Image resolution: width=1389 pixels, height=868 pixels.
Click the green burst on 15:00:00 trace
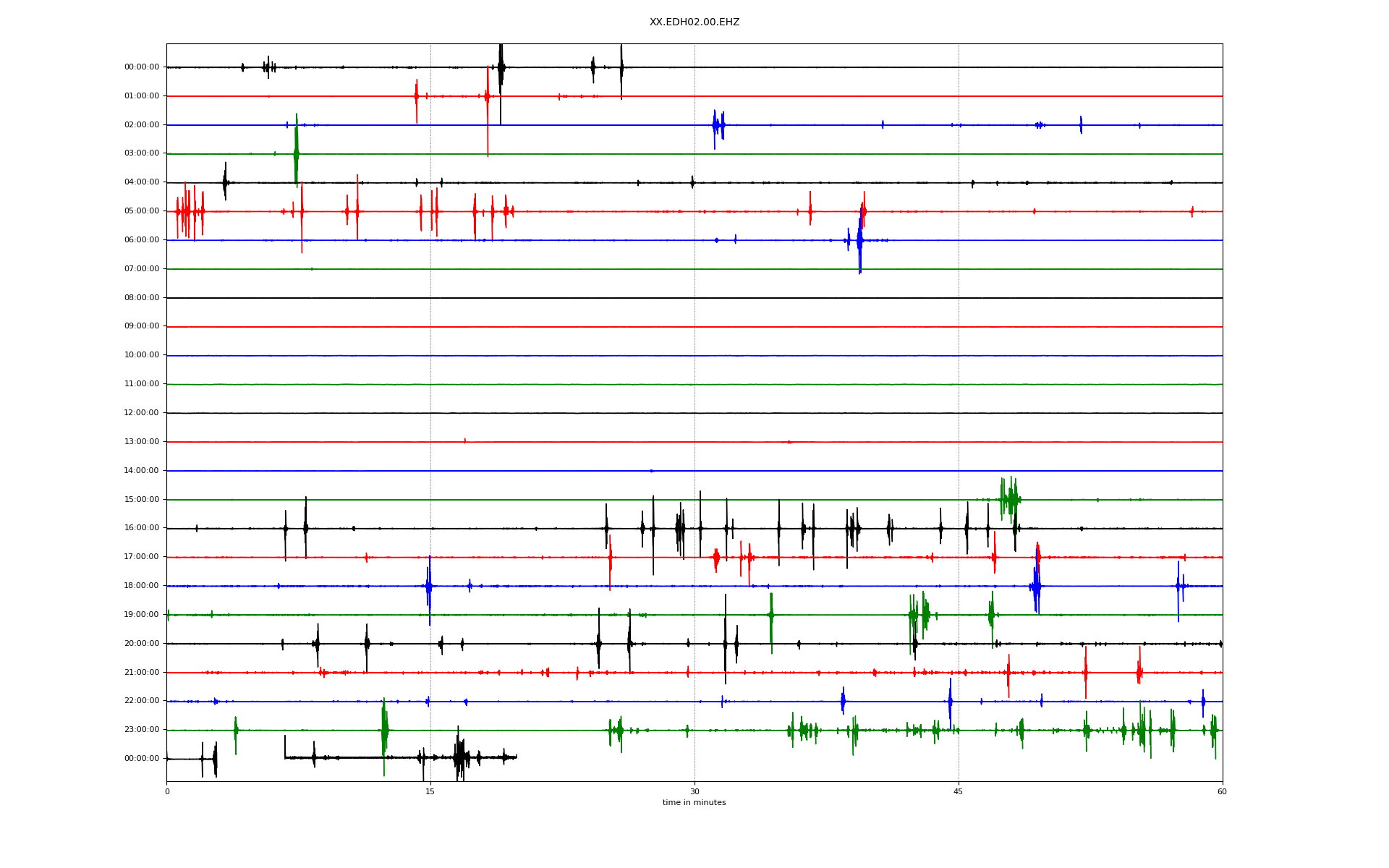point(1009,498)
